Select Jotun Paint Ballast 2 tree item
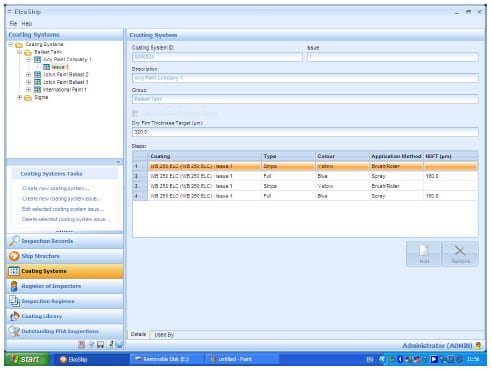Viewport: 492px width, 370px height. pos(66,74)
